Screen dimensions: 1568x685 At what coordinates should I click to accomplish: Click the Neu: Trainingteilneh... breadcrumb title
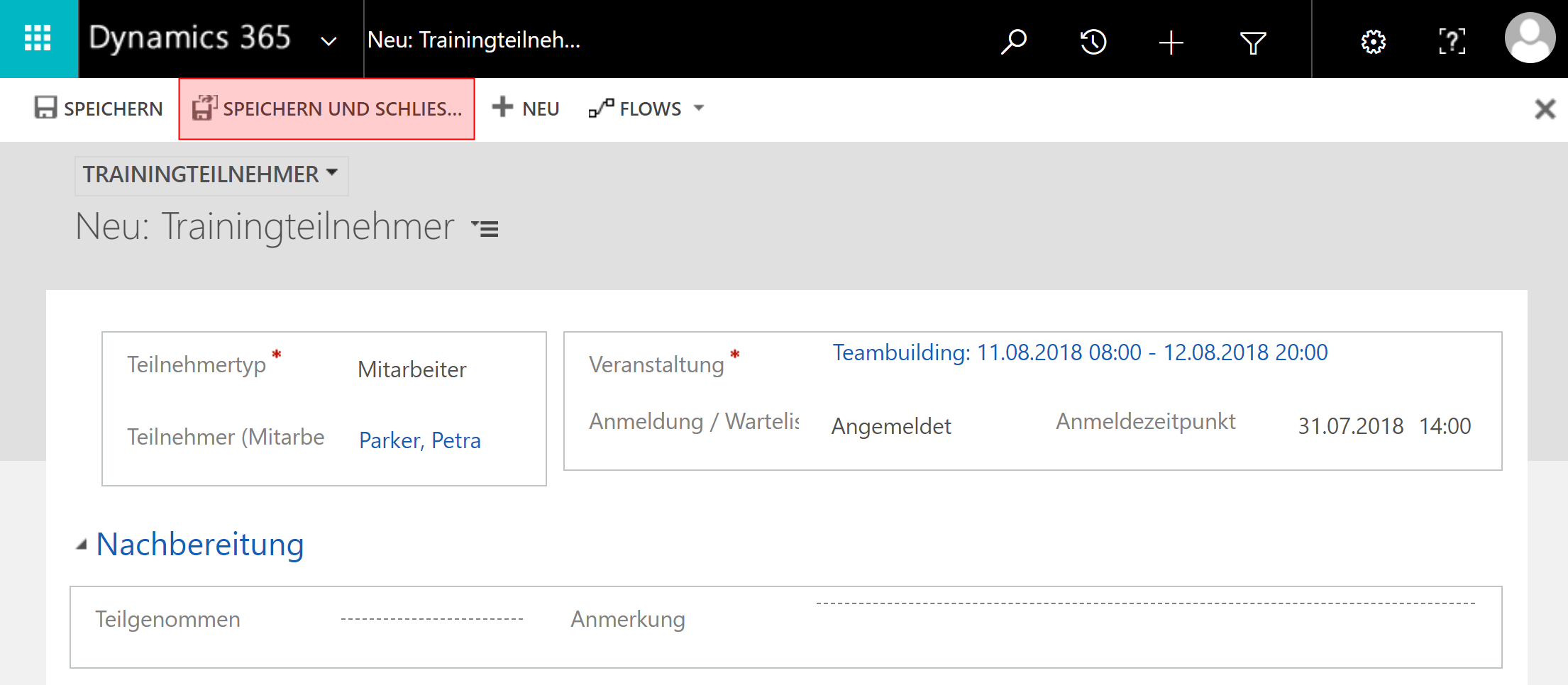point(474,40)
